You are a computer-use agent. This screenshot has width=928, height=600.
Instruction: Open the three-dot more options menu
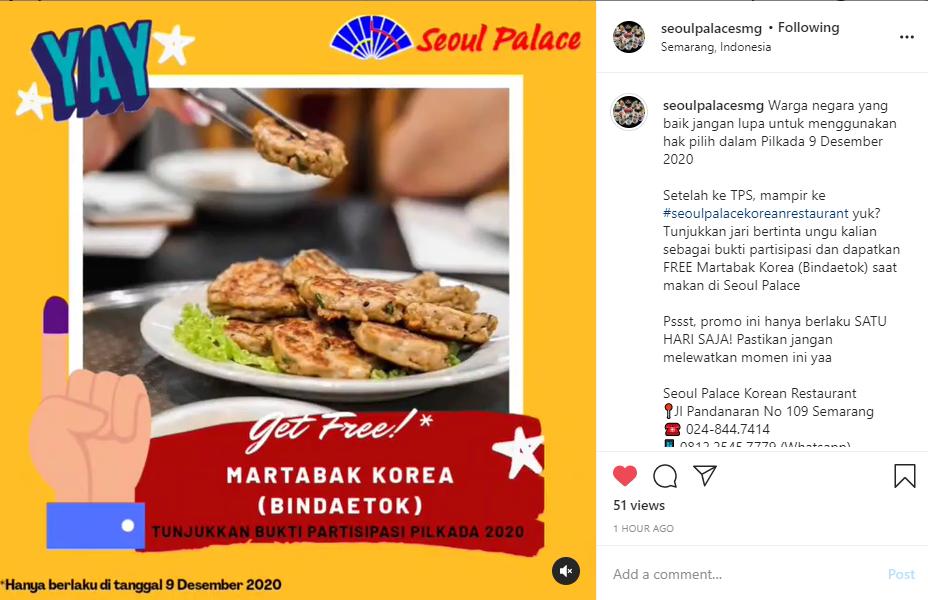907,37
